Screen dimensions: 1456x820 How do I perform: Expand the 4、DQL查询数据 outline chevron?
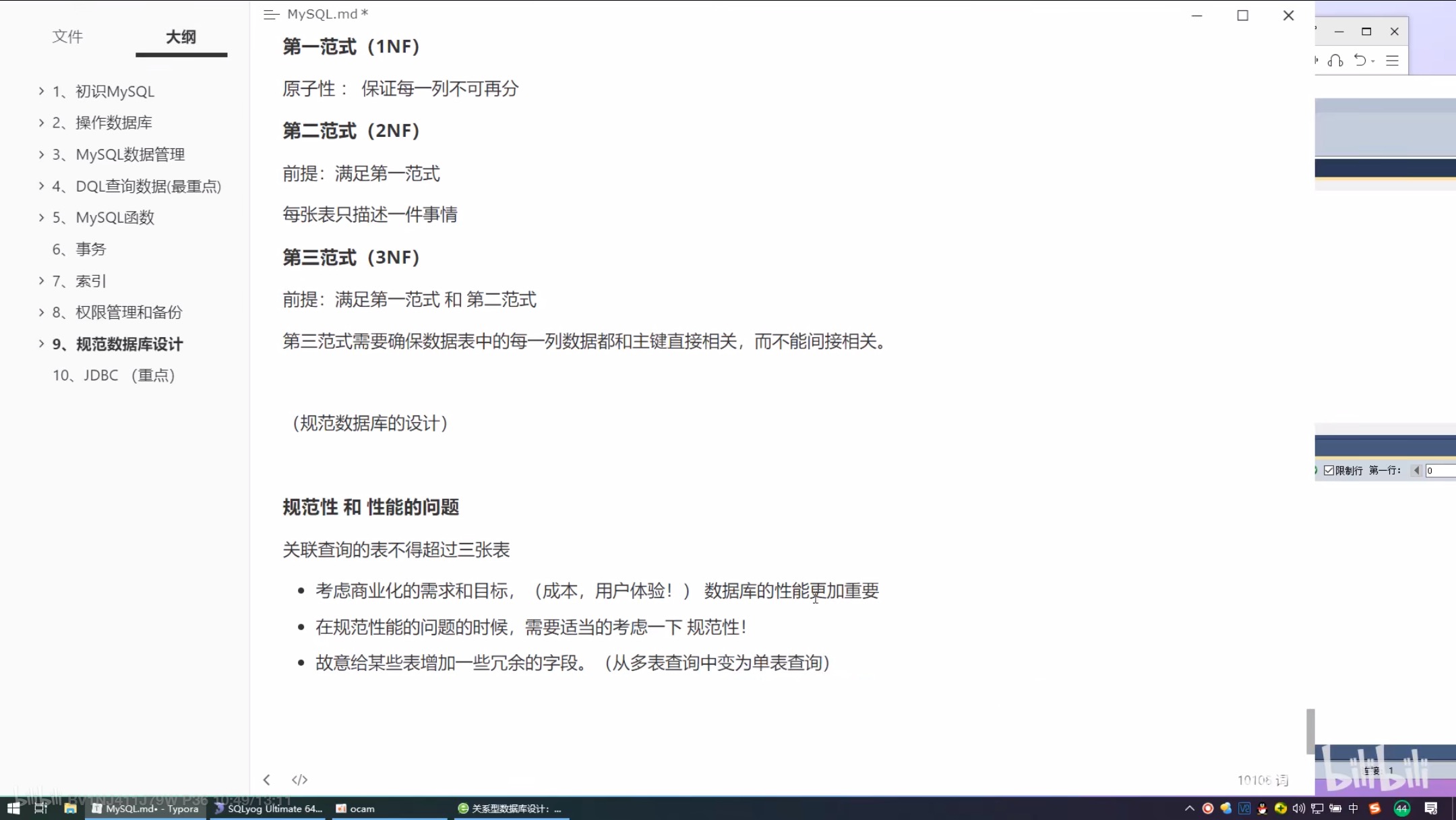point(41,186)
